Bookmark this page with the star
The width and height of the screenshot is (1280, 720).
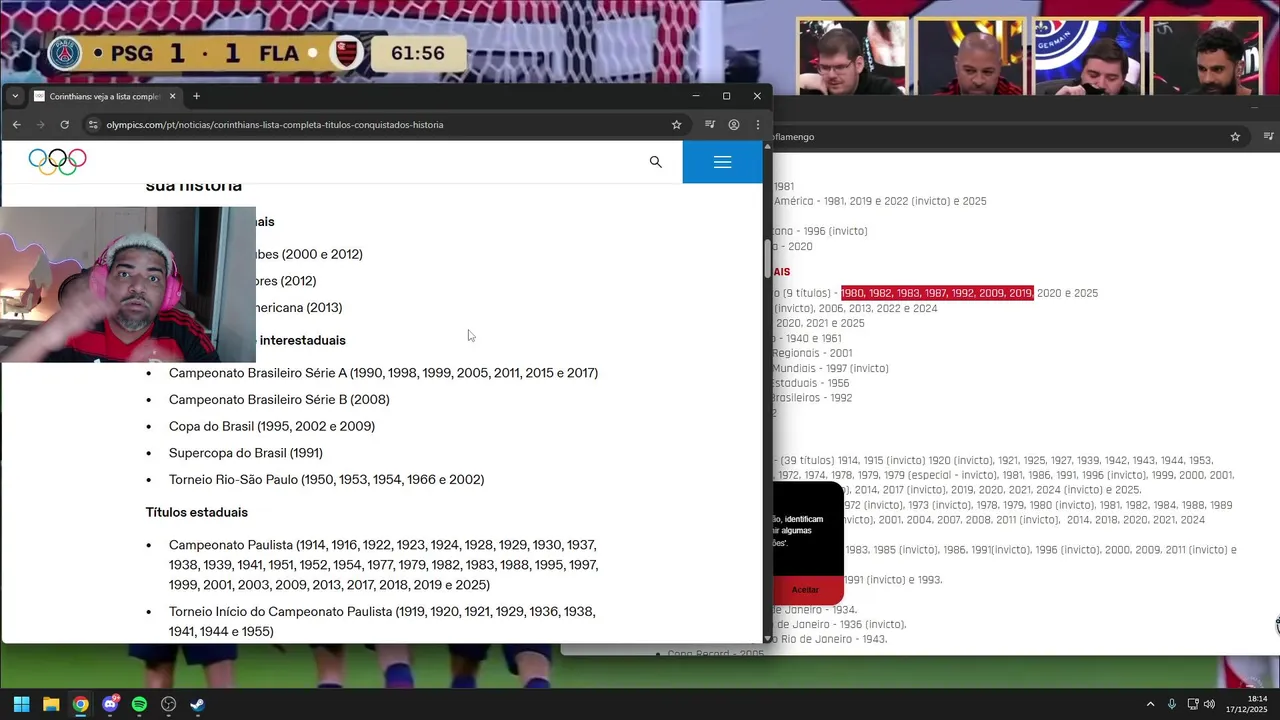click(x=677, y=125)
